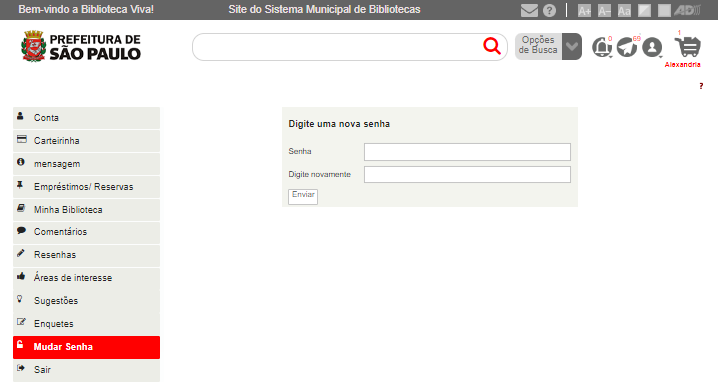Image resolution: width=718 pixels, height=386 pixels.
Task: Click the plain gray square accessibility icon
Action: click(x=664, y=11)
